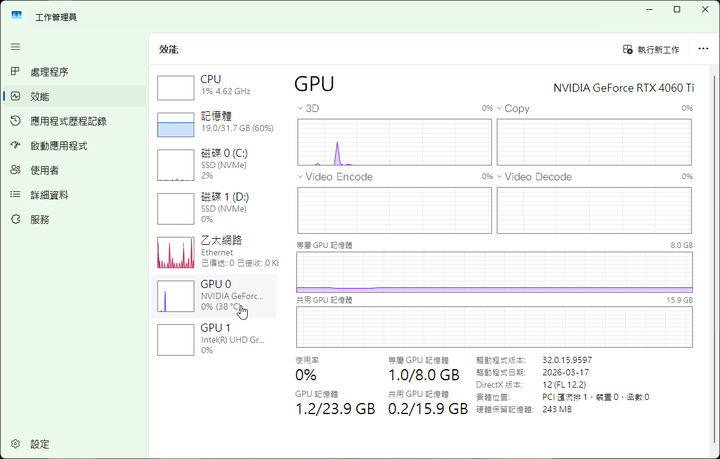This screenshot has width=720, height=459.
Task: Click the NVIDIA GeForce RTX 4060 Ti title
Action: pyautogui.click(x=624, y=88)
